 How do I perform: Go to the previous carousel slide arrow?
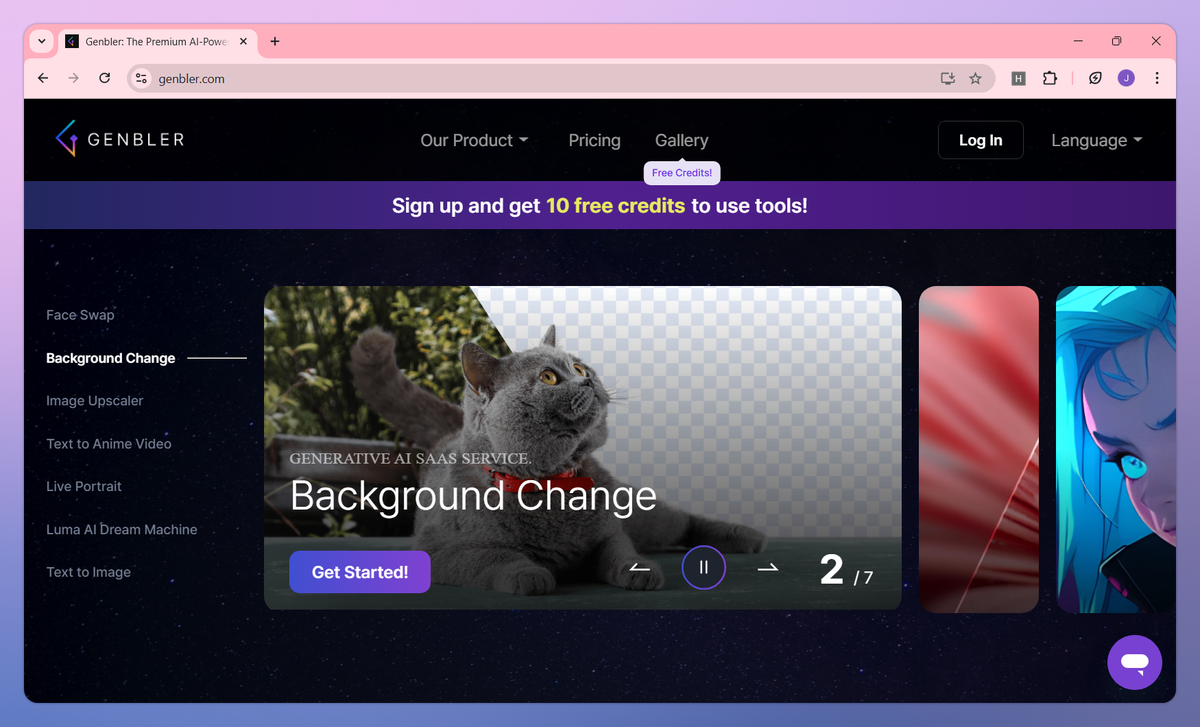coord(639,567)
